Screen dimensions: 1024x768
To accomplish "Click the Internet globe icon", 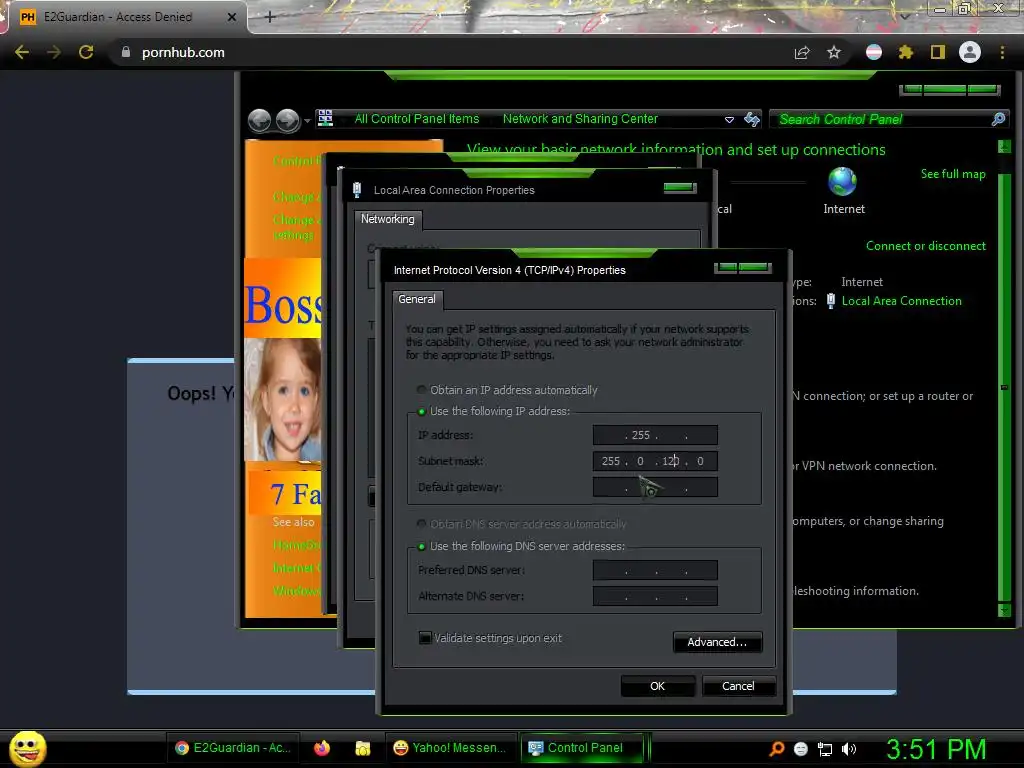I will [842, 182].
